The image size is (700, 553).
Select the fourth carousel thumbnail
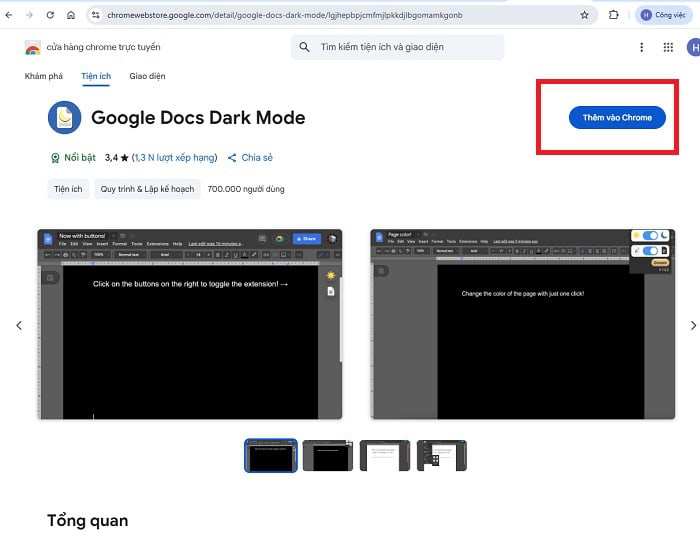[442, 456]
